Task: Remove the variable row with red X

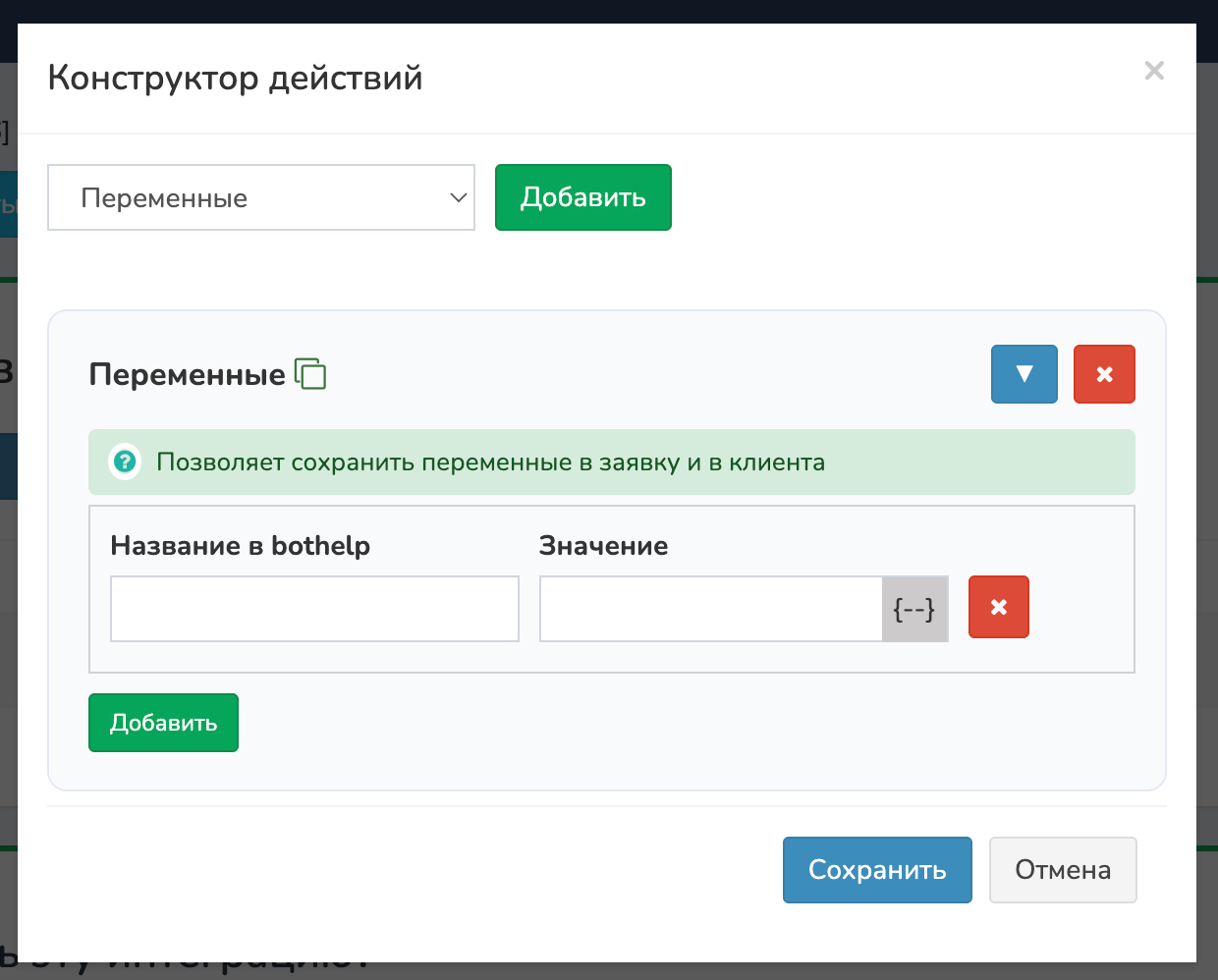Action: (x=998, y=608)
